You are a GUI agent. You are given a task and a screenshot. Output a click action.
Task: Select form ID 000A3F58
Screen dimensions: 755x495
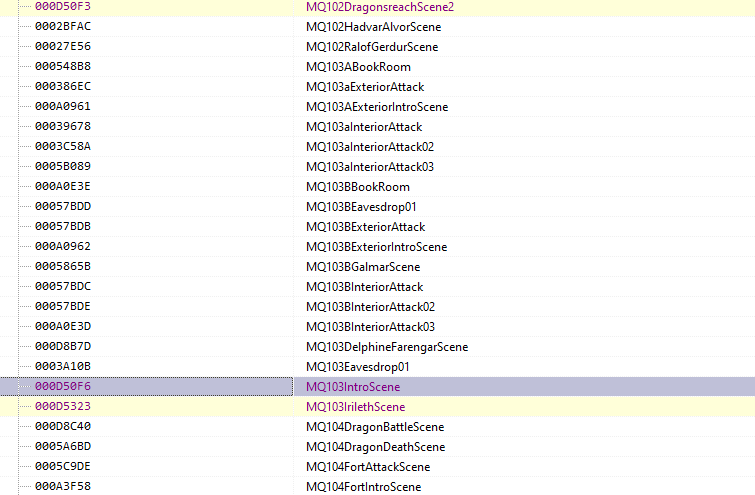pyautogui.click(x=63, y=486)
